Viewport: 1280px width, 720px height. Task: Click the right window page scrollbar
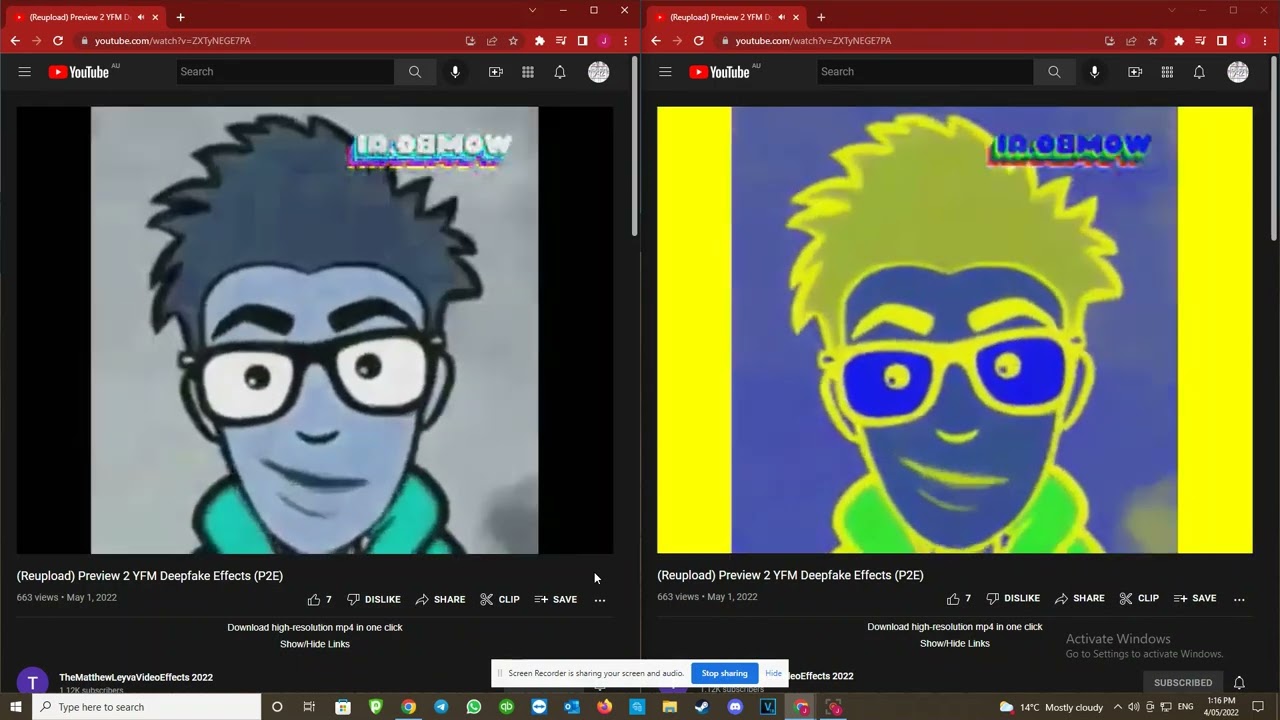(x=1274, y=147)
